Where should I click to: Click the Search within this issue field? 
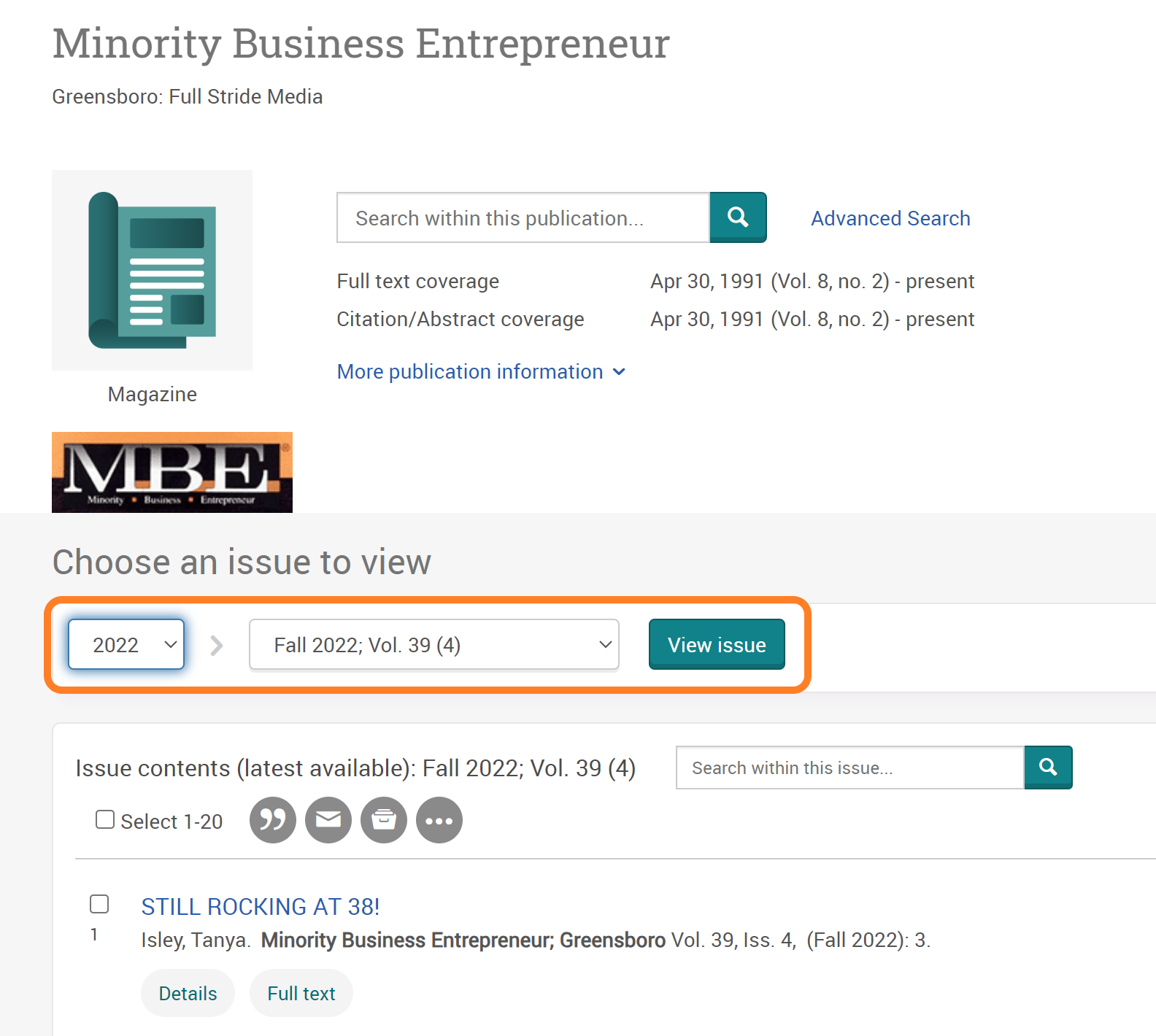coord(849,767)
